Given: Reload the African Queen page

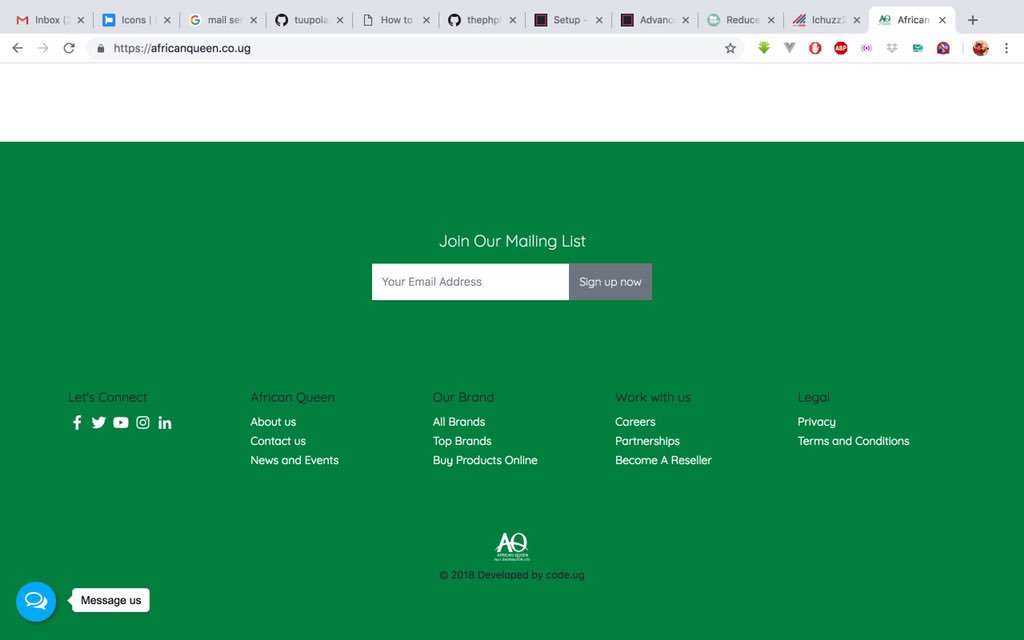Looking at the screenshot, I should (69, 48).
